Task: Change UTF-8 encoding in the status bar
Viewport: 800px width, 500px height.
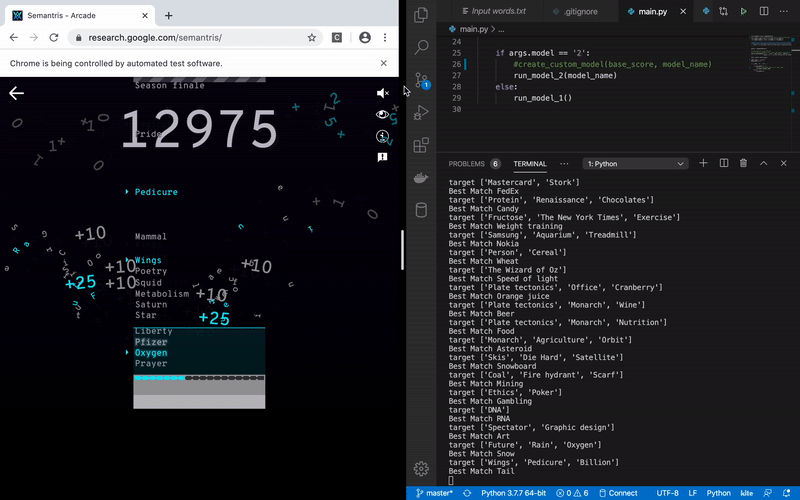Action: pyautogui.click(x=667, y=493)
